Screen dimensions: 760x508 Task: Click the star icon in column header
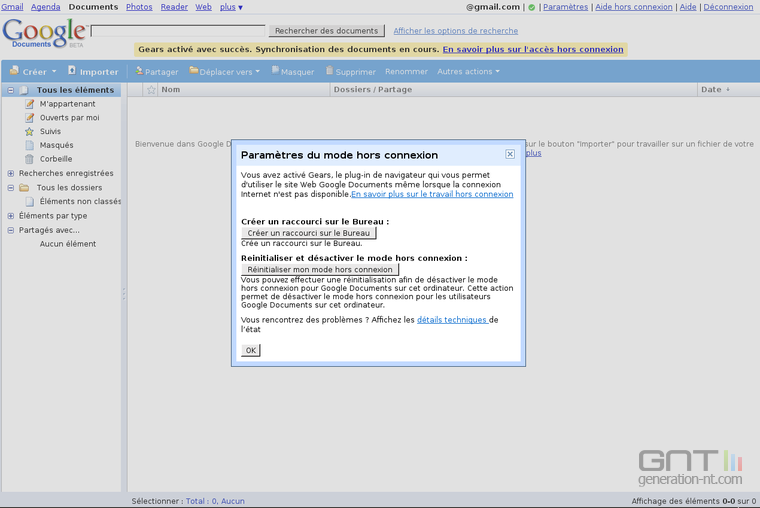click(151, 90)
